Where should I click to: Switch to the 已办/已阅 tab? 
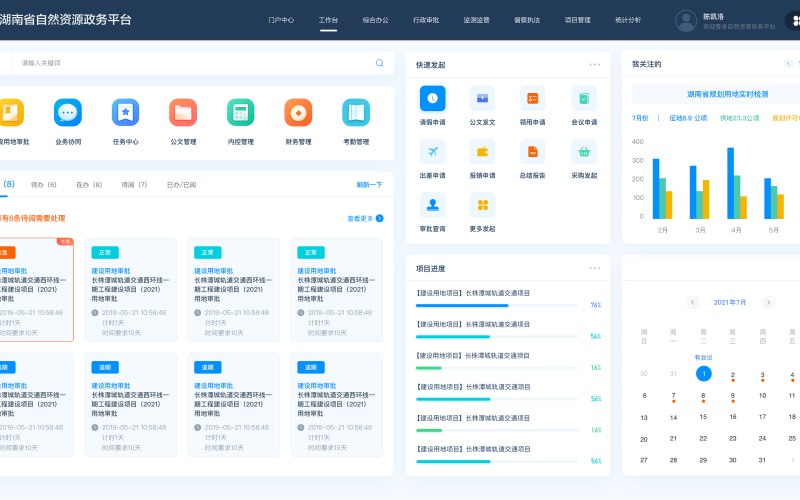pos(182,185)
